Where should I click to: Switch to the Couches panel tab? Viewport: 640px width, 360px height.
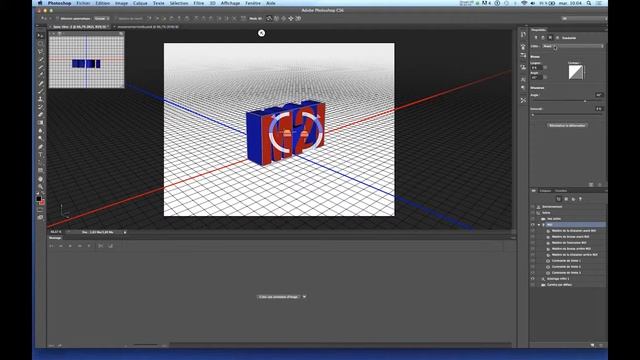point(561,191)
